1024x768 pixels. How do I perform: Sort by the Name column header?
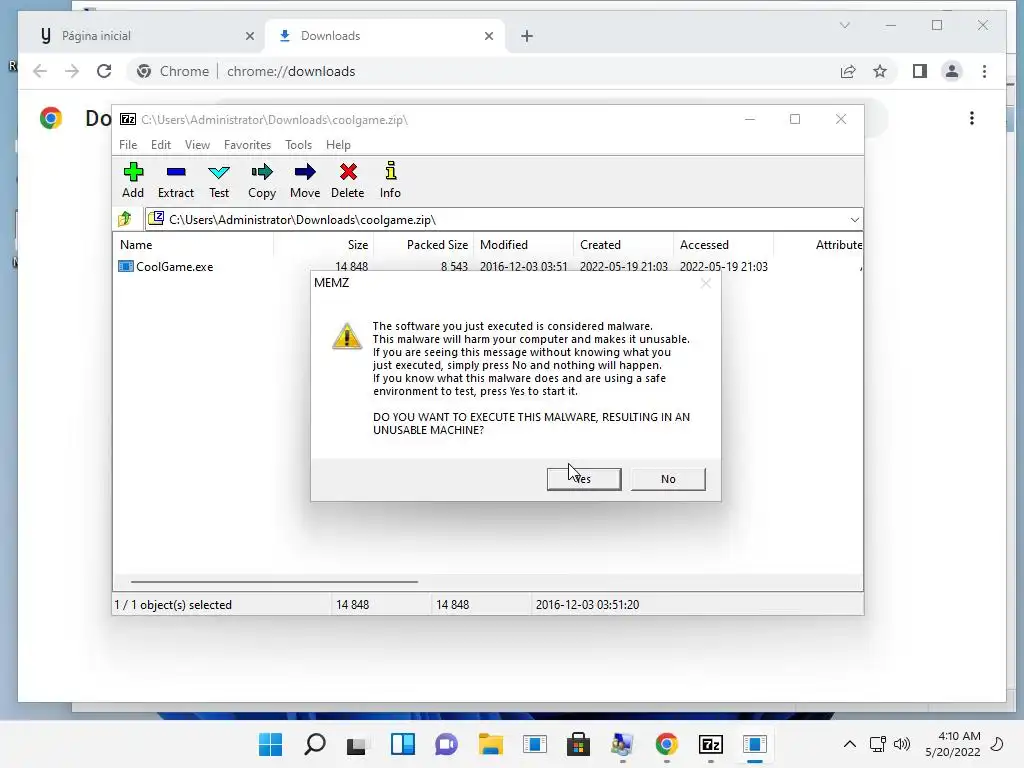194,245
